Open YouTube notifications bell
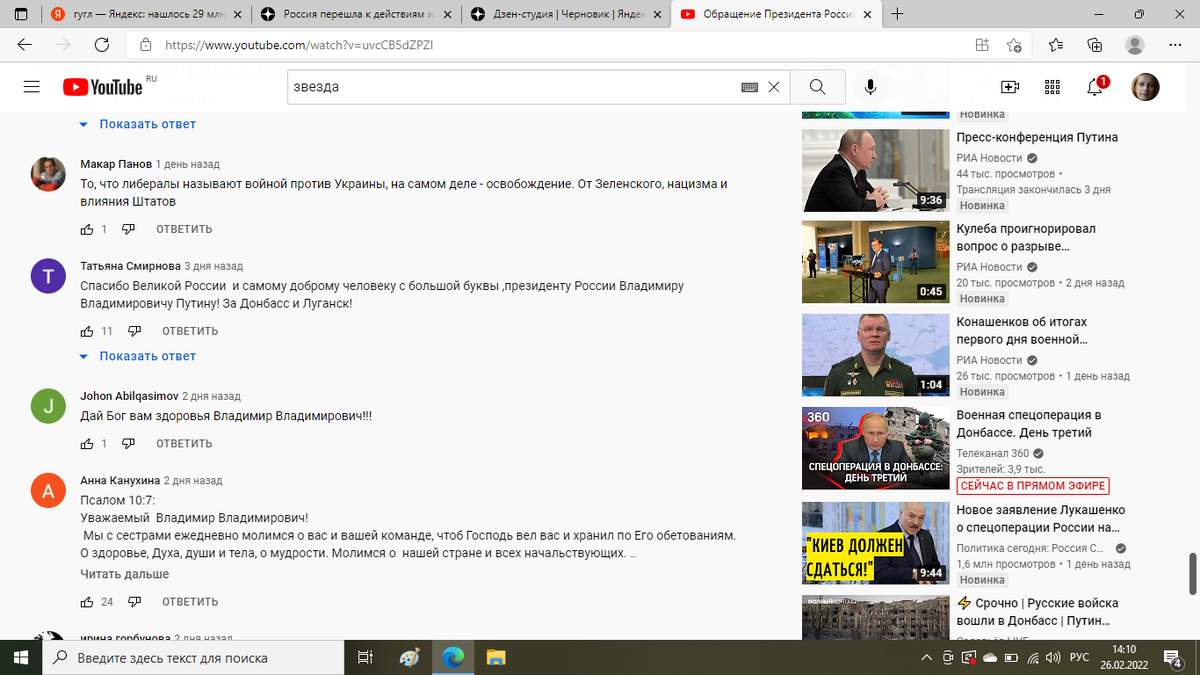This screenshot has height=675, width=1200. (1094, 87)
